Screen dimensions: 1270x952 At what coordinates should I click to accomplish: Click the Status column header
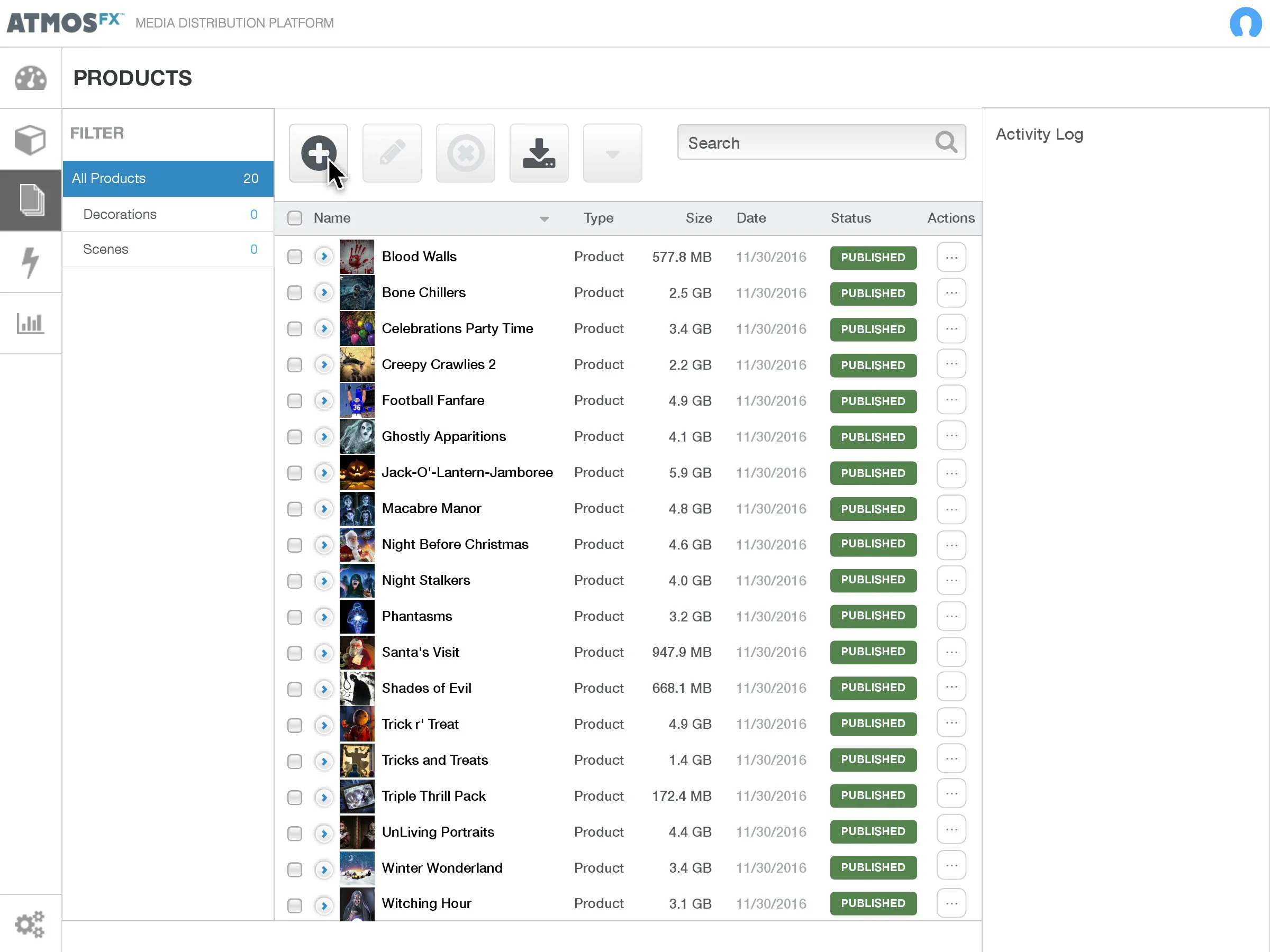pos(850,218)
